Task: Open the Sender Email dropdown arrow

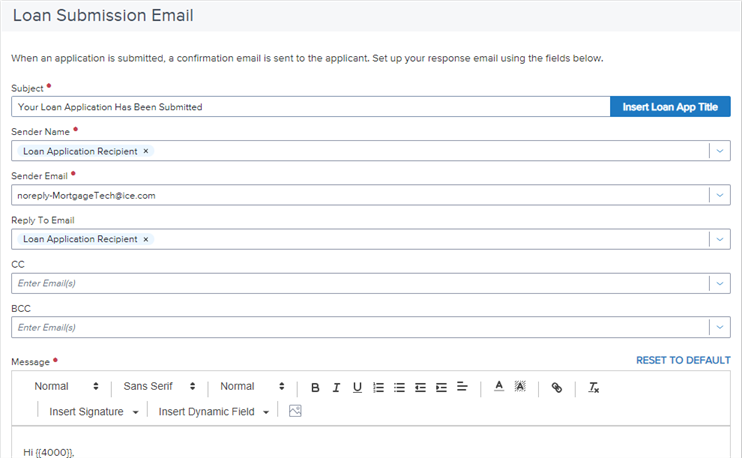Action: coord(720,195)
